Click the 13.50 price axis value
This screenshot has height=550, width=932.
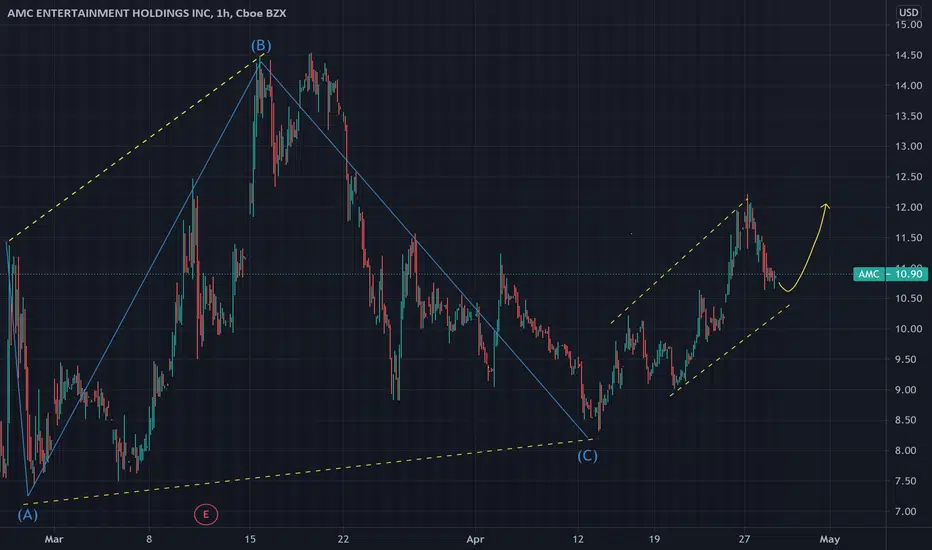909,116
